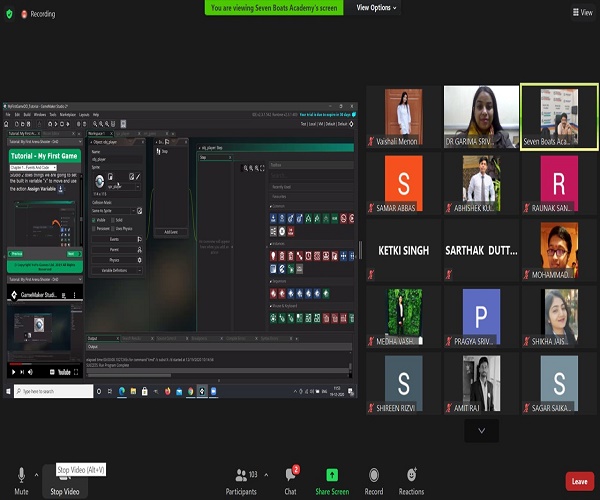Play the embedded YouTube video
Screen dimensions: 600x500
[x=13, y=372]
